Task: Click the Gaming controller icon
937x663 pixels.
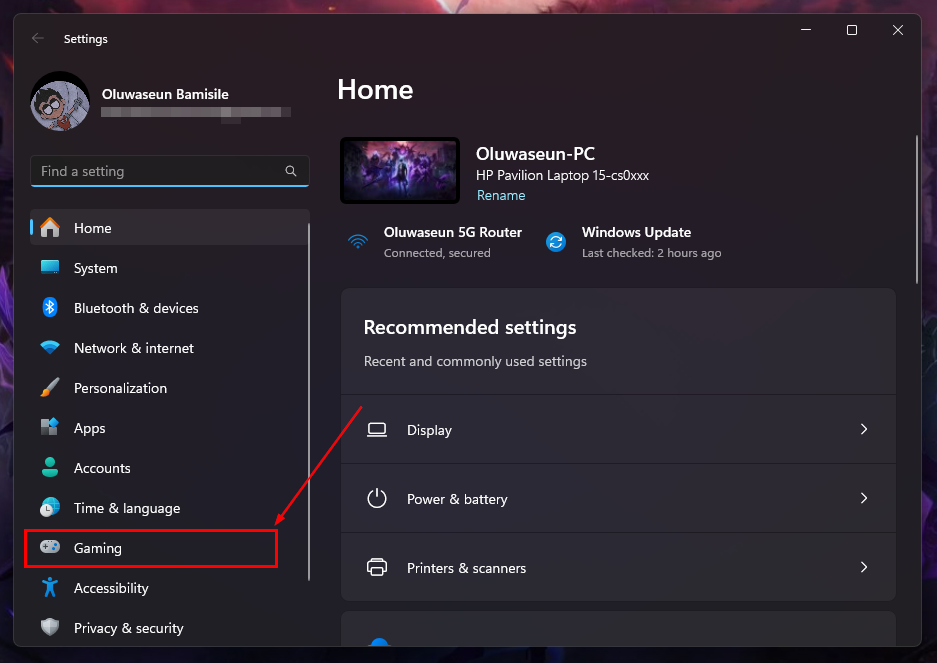Action: 50,546
